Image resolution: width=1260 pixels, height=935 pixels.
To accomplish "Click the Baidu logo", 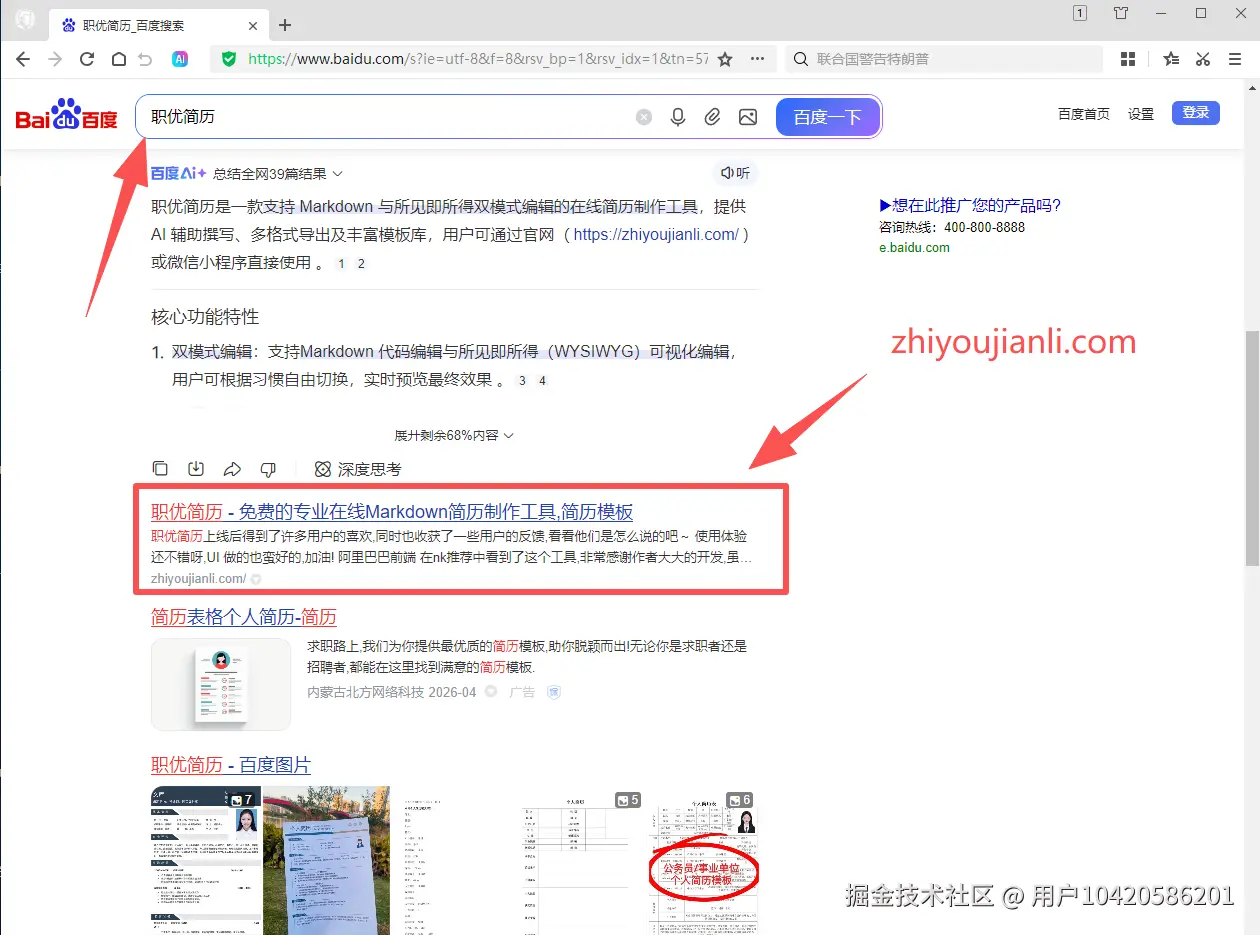I will point(66,115).
